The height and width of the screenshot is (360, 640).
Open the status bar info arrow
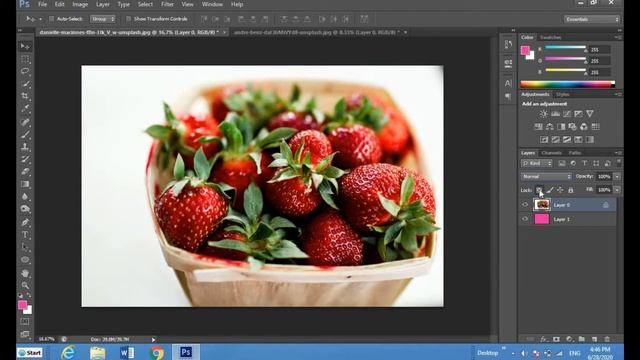tap(153, 339)
